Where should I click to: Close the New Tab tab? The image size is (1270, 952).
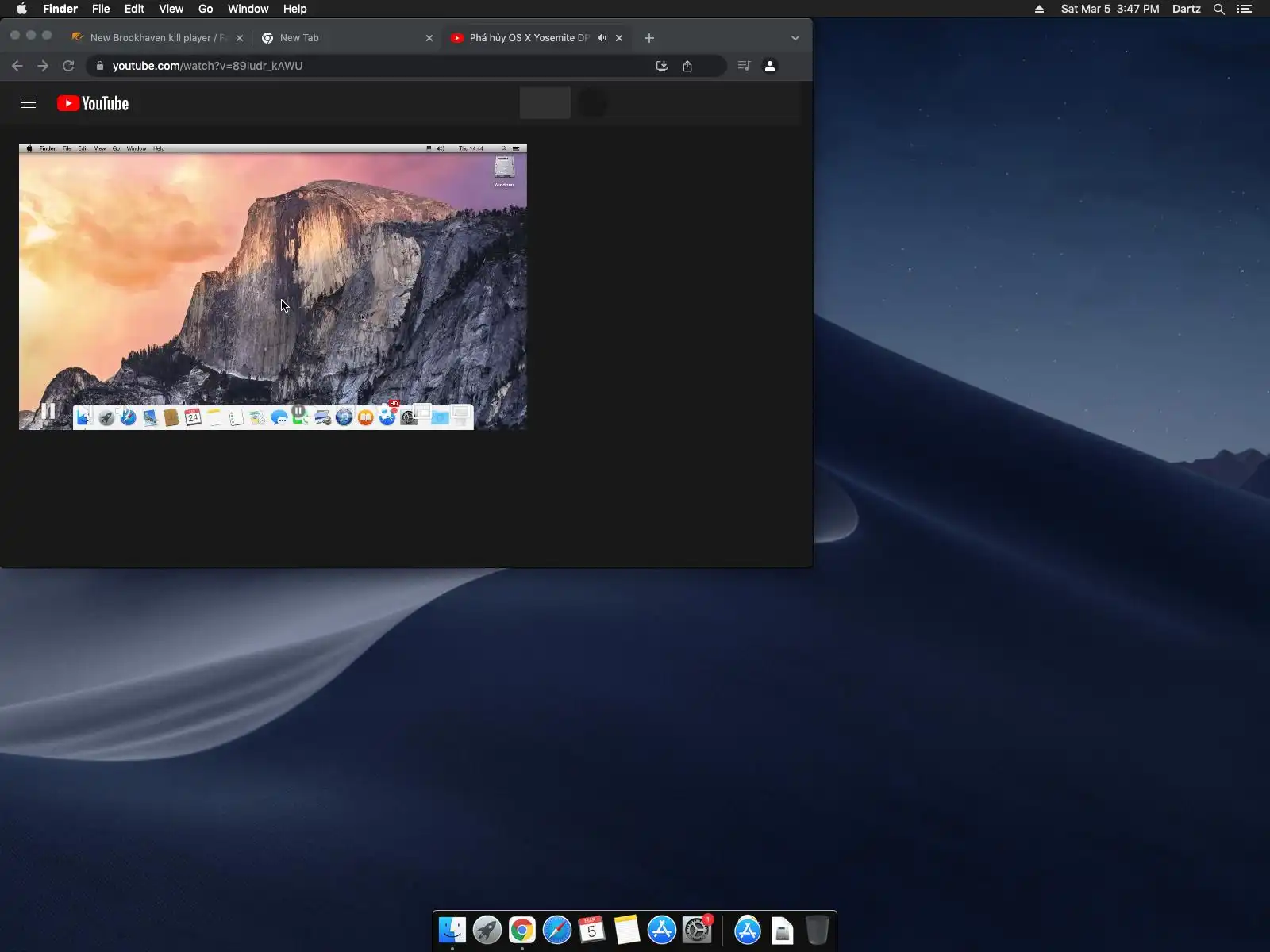click(x=429, y=38)
